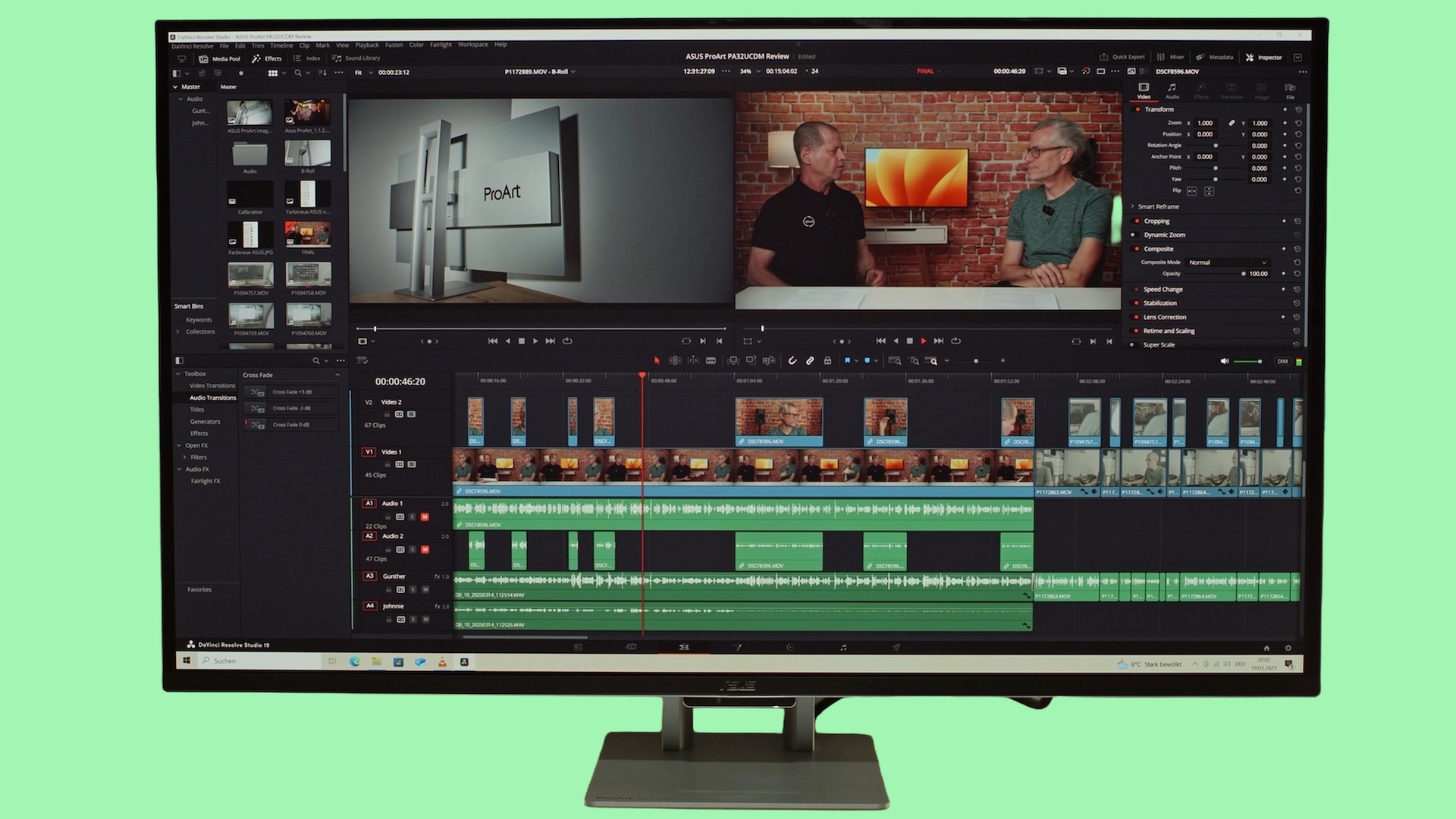The height and width of the screenshot is (819, 1456).
Task: Toggle the timeline link clips icon
Action: pos(810,361)
